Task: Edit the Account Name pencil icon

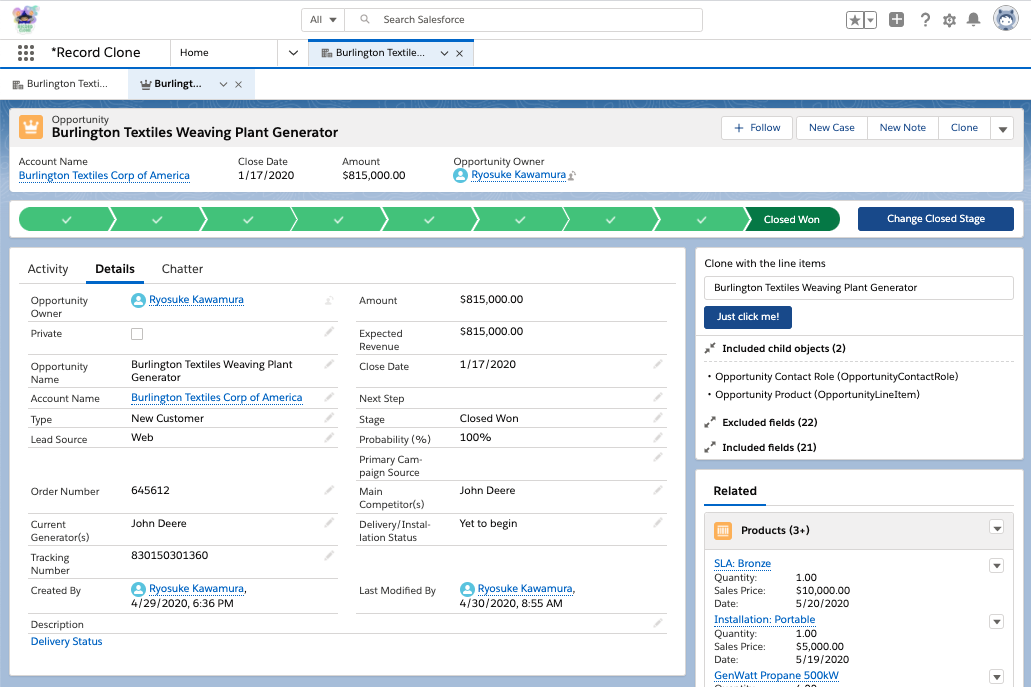Action: pyautogui.click(x=329, y=397)
